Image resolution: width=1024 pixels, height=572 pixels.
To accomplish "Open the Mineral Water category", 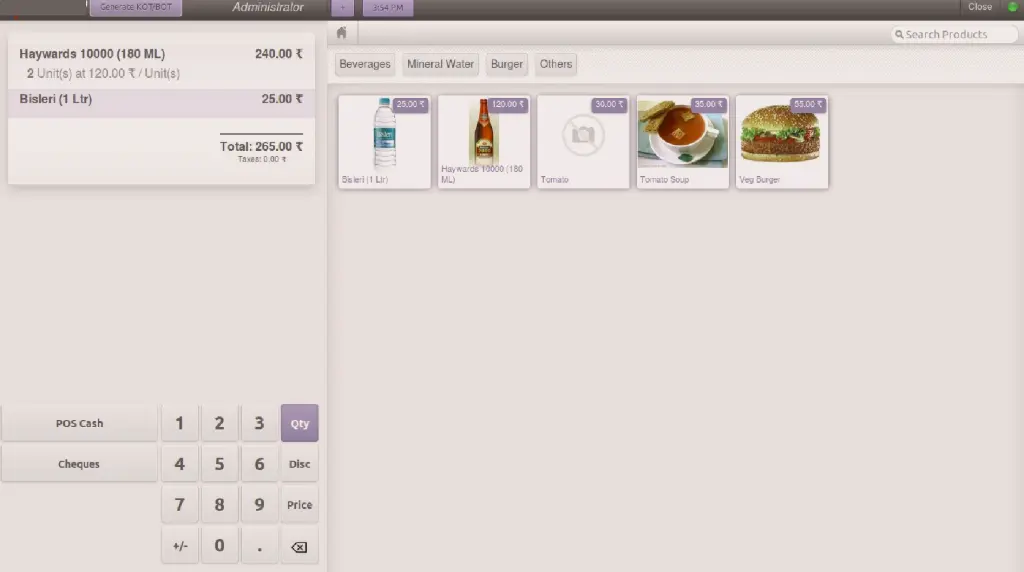I will [440, 64].
